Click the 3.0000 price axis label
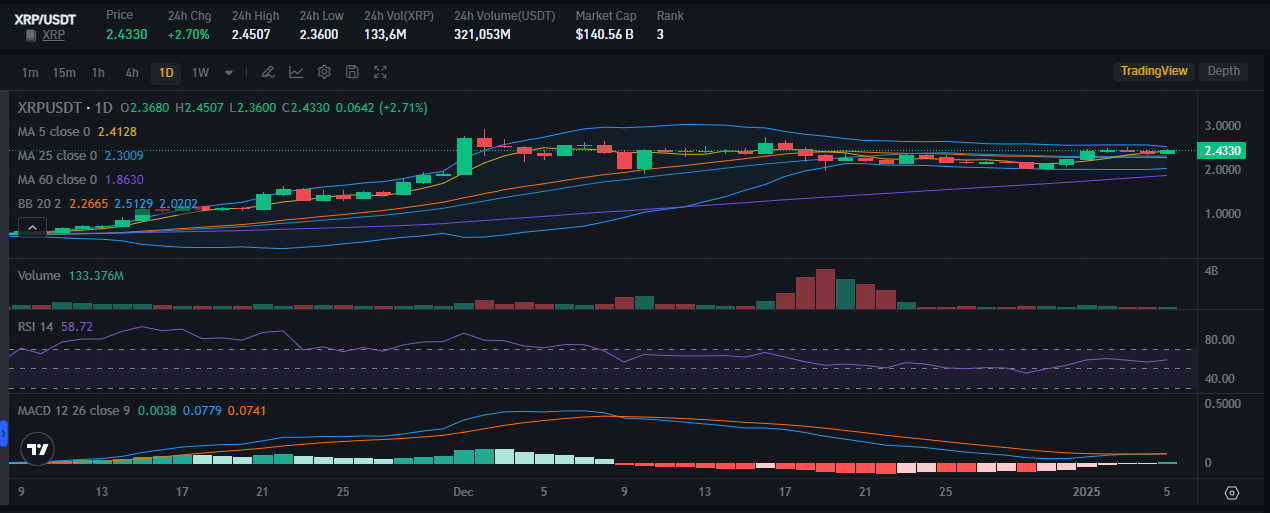Screen dimensions: 1270x513 1223,126
